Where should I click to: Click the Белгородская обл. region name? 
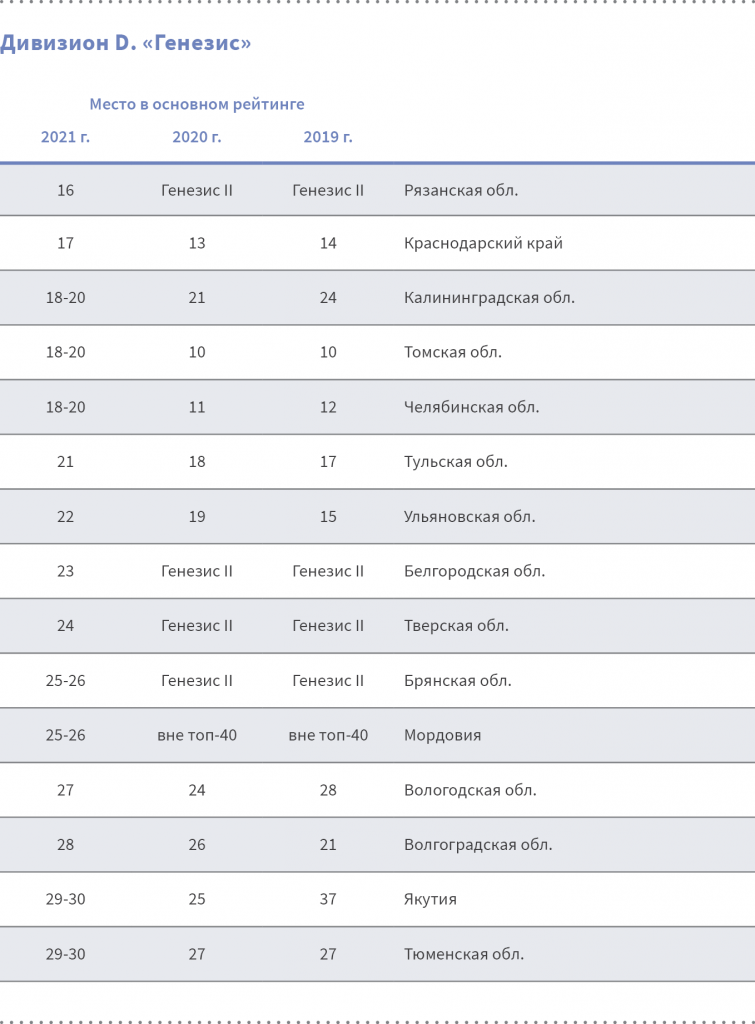point(474,571)
